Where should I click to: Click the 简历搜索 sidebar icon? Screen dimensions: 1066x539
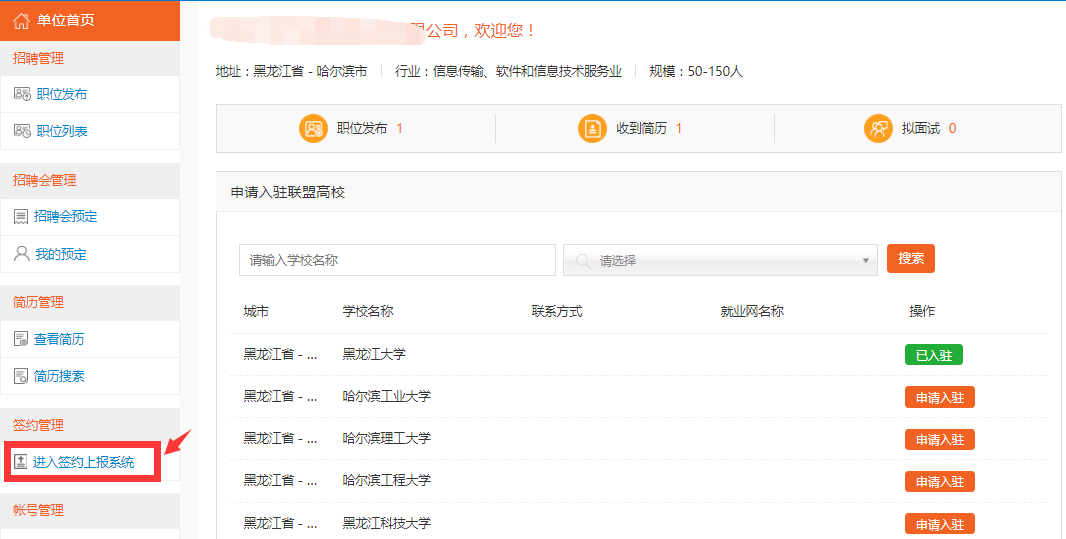[21, 376]
